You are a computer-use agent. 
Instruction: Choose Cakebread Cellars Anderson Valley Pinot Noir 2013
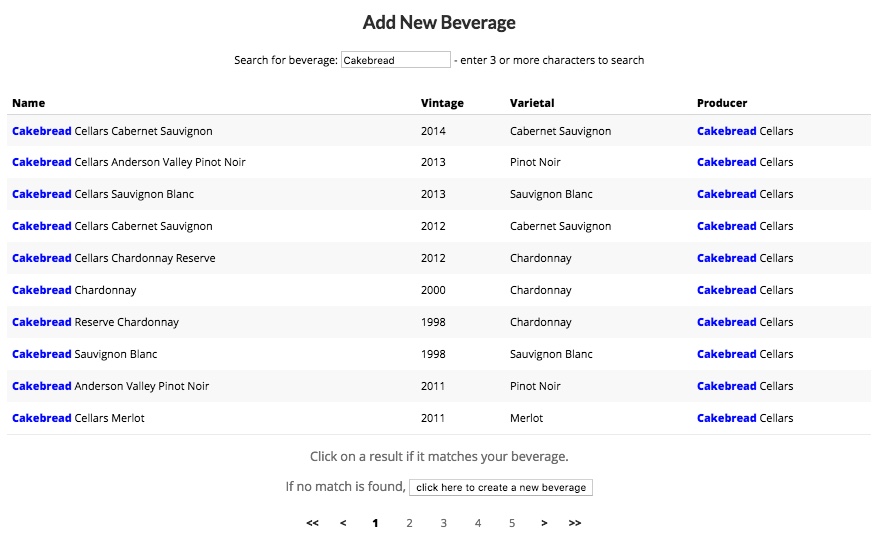pyautogui.click(x=439, y=162)
